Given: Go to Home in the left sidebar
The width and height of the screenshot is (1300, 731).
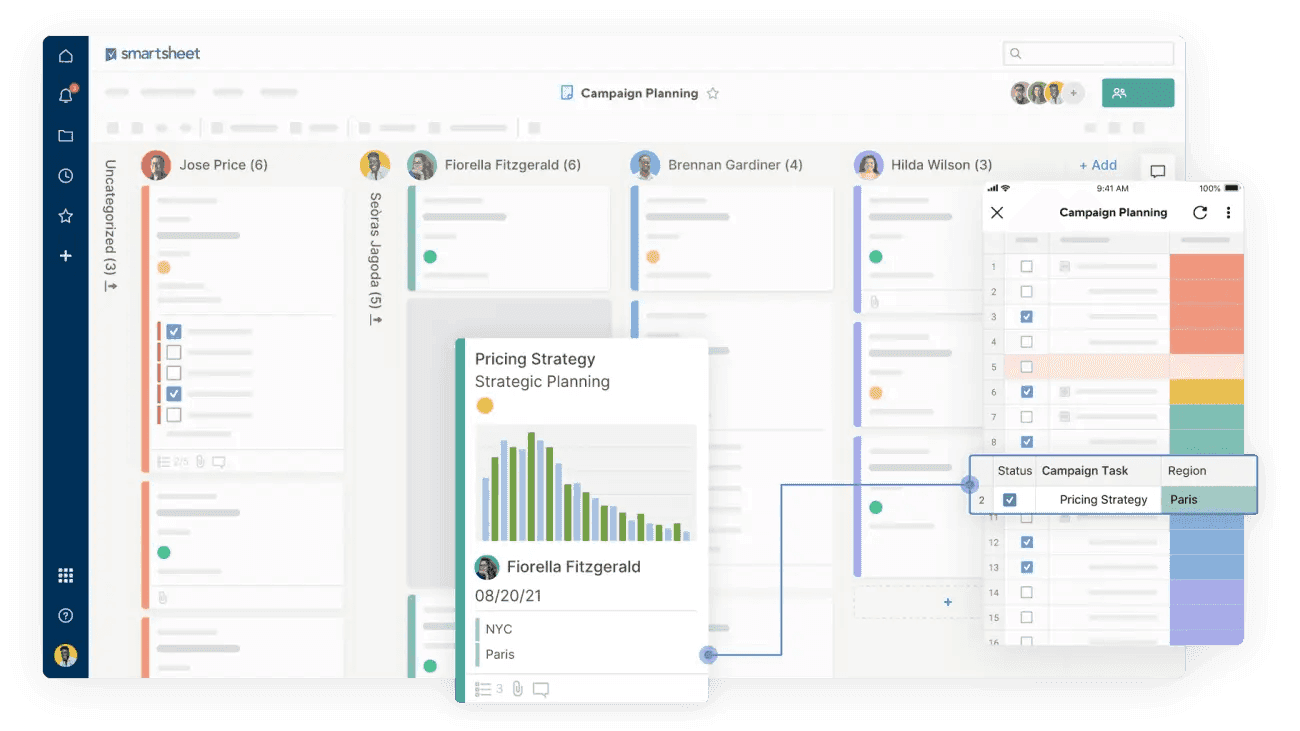Looking at the screenshot, I should coord(66,56).
